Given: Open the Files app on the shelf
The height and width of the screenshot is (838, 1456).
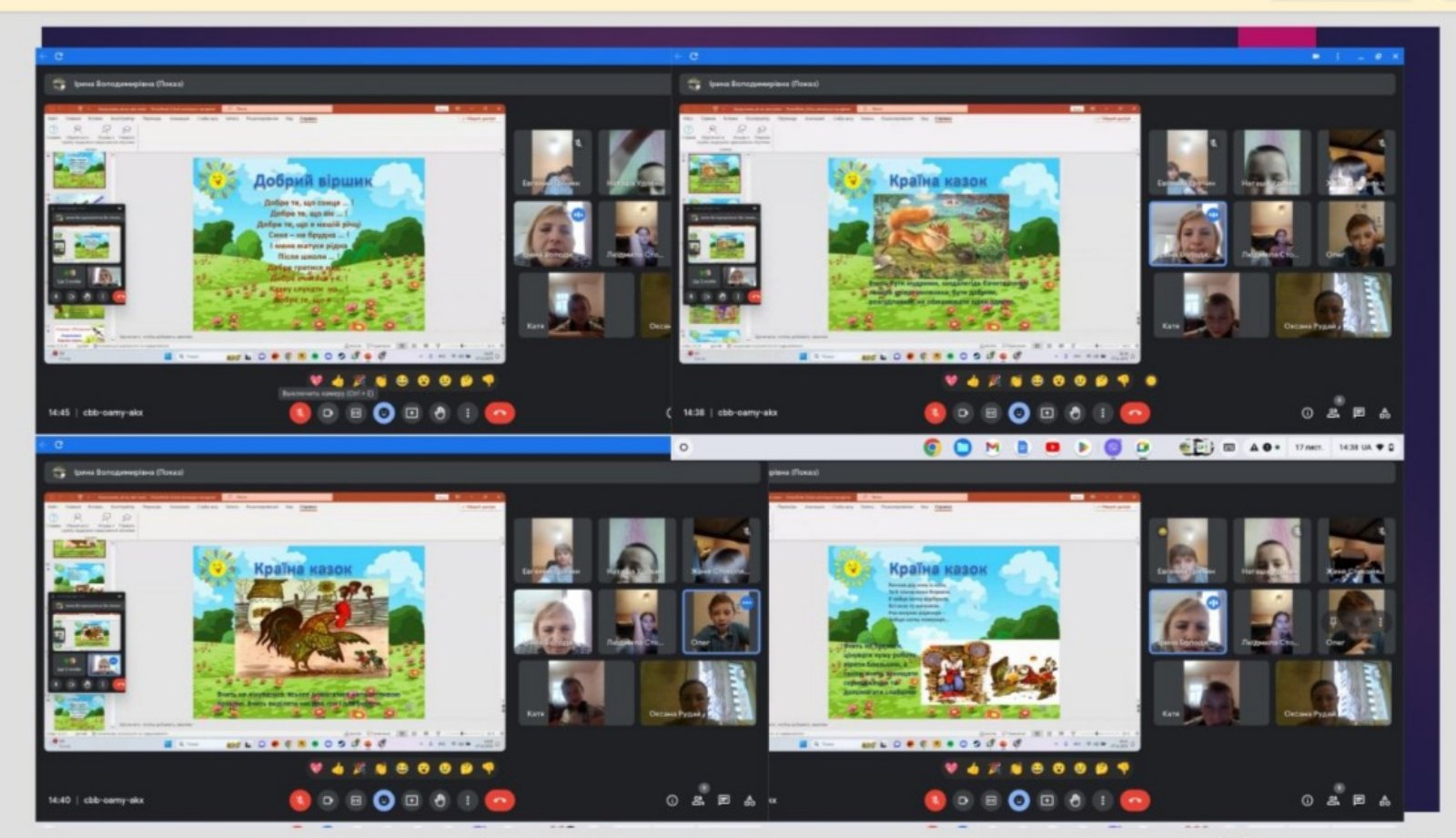Looking at the screenshot, I should (962, 447).
